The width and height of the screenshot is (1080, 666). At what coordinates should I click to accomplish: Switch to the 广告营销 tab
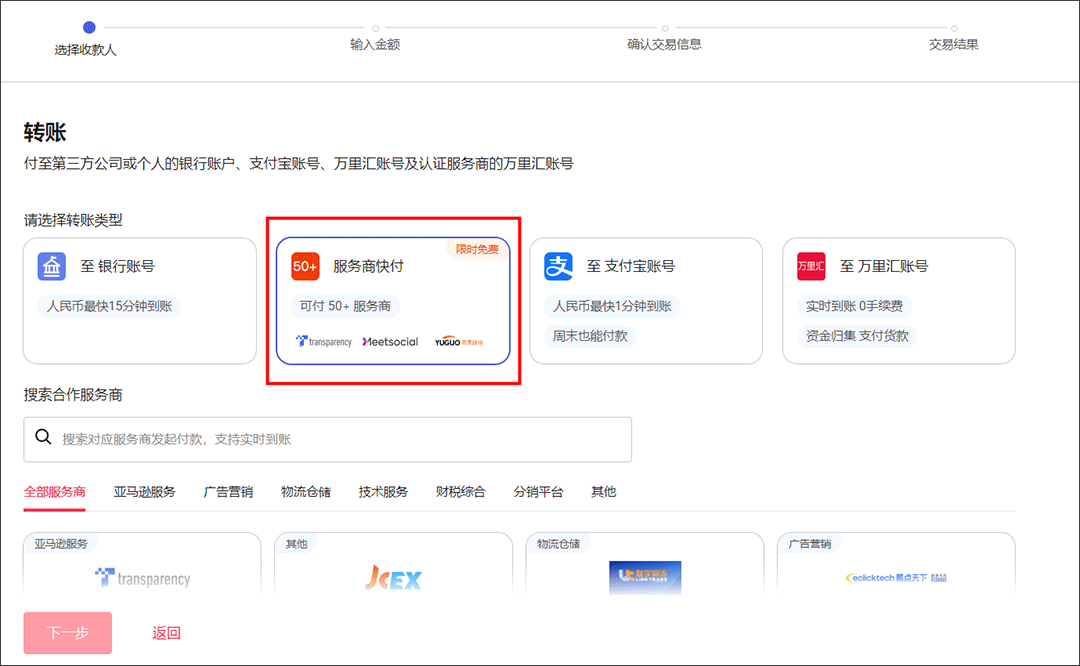(228, 492)
